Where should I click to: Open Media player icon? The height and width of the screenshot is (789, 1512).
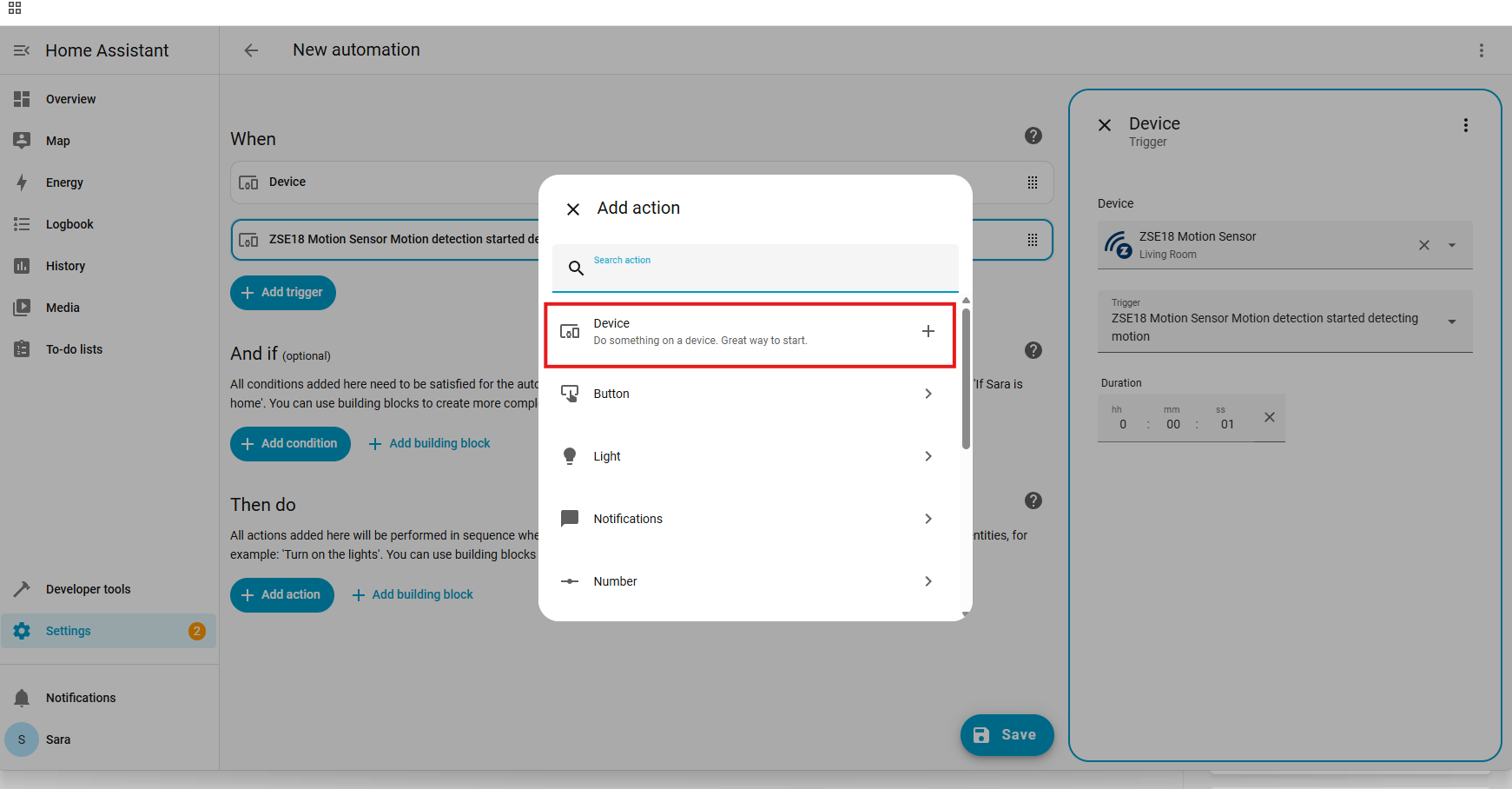point(22,308)
